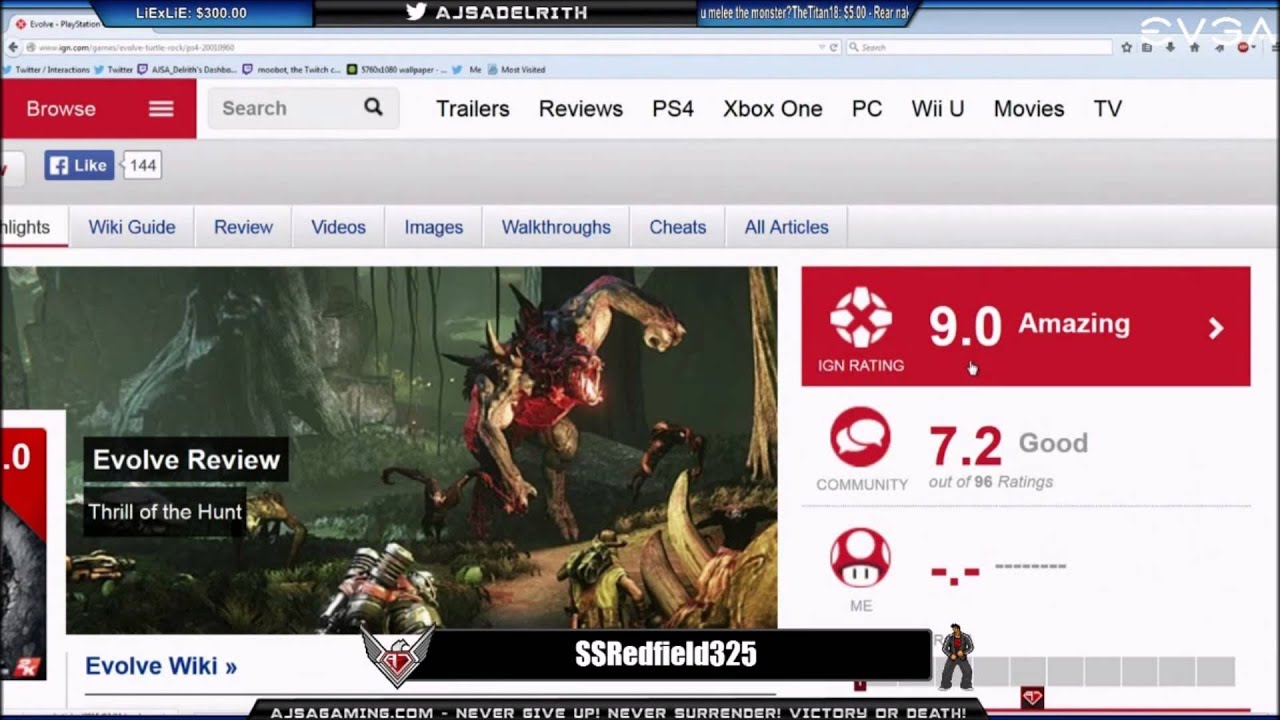
Task: Click the Me mushroom avatar icon
Action: click(860, 558)
